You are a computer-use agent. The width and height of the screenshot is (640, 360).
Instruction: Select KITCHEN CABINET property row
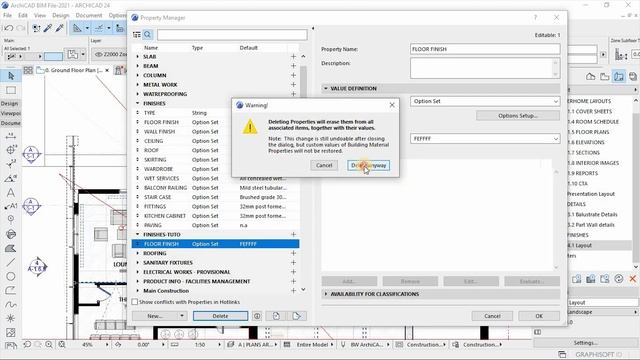point(216,216)
